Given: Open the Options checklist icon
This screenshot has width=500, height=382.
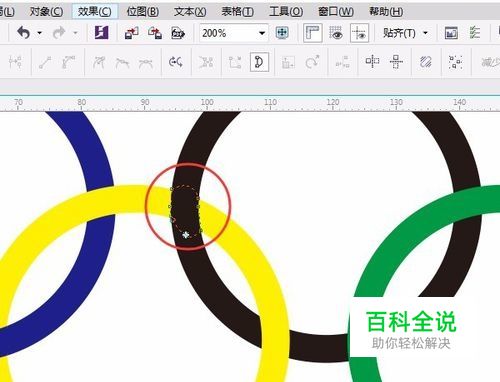Looking at the screenshot, I should tap(475, 33).
